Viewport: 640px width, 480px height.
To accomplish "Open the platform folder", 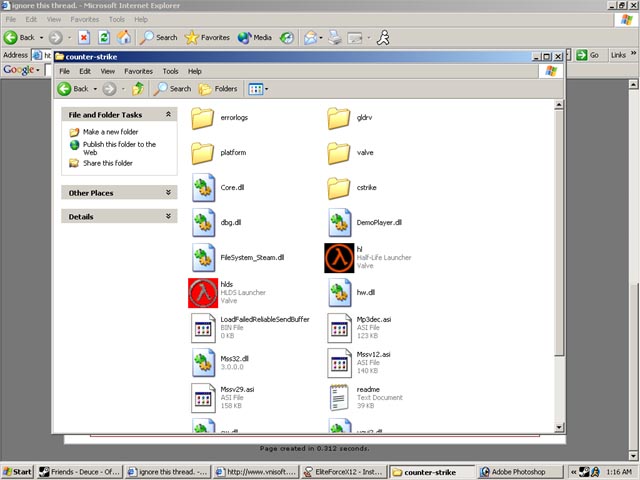I will point(202,153).
